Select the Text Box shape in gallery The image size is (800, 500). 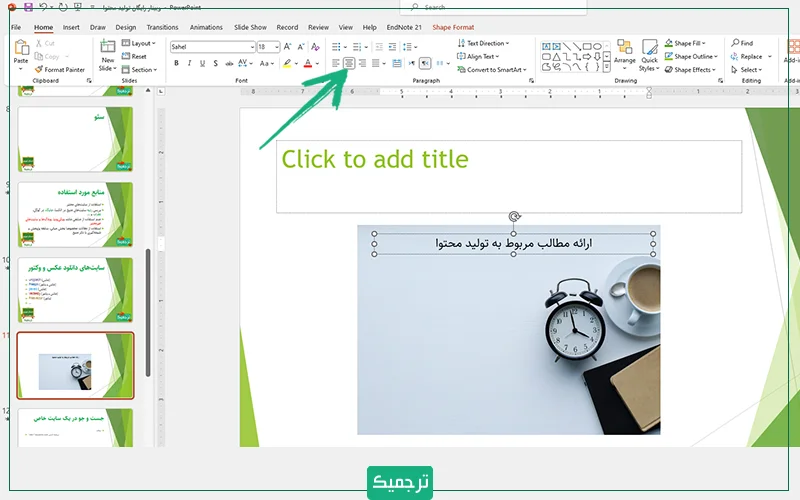tap(546, 46)
